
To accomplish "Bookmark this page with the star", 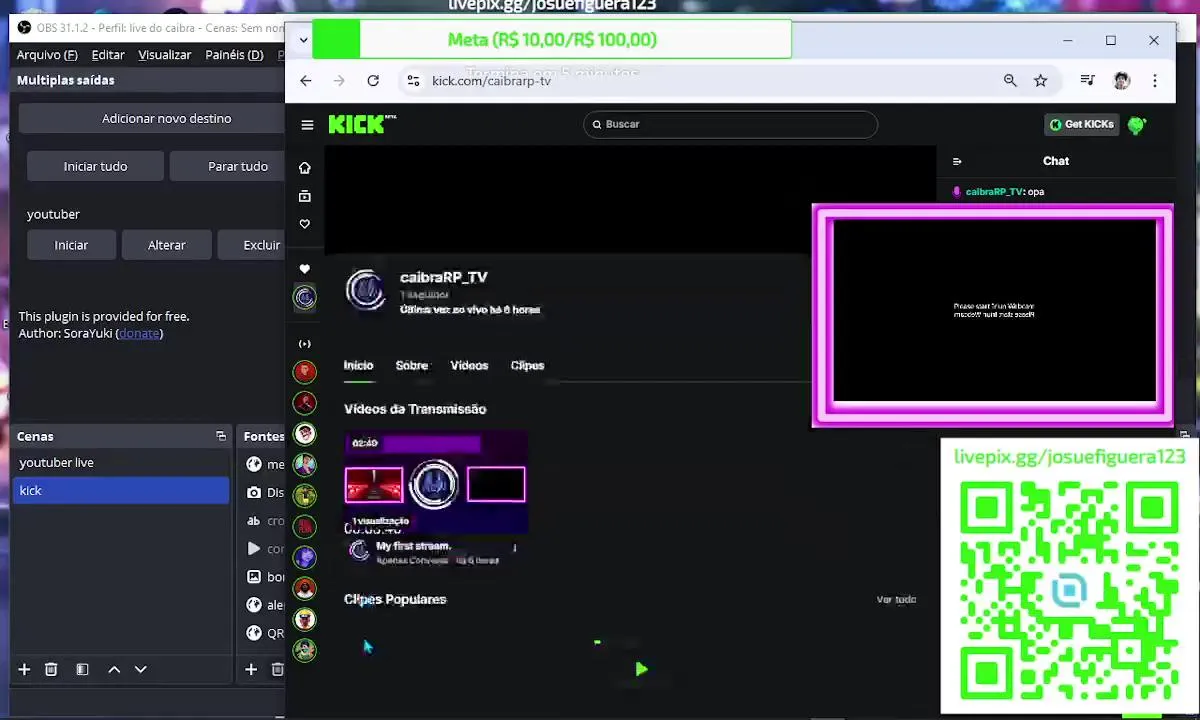I will (1040, 81).
